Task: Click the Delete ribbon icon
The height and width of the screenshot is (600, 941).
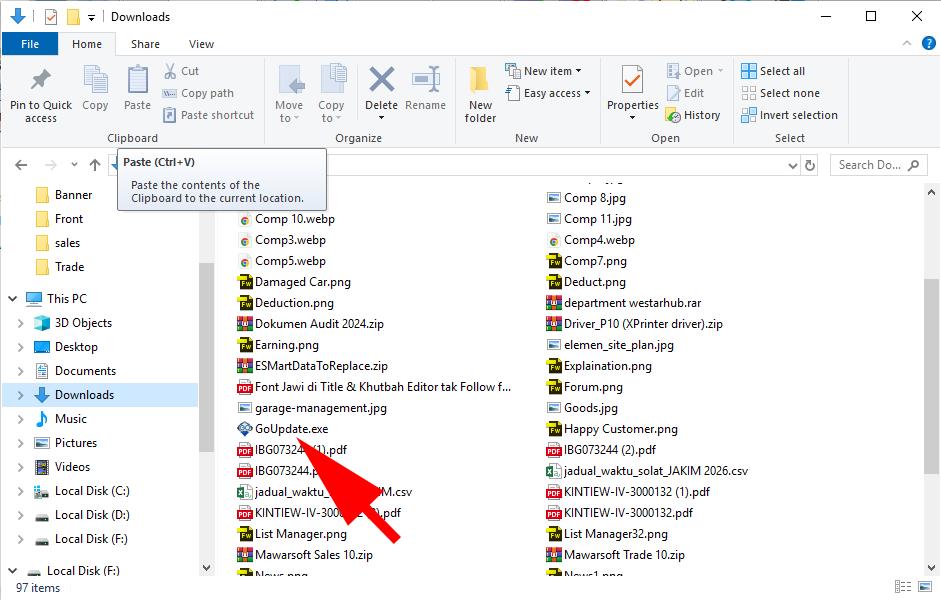Action: pyautogui.click(x=381, y=81)
